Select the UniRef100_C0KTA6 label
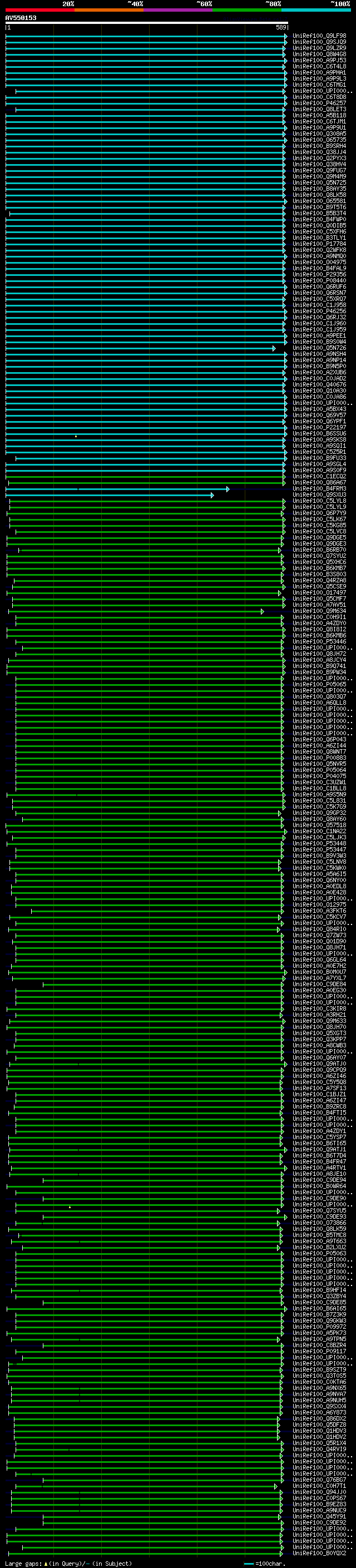 319,1382
